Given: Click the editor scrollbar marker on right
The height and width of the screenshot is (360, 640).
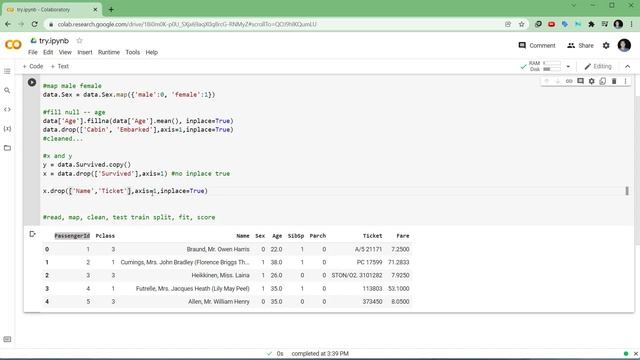Looking at the screenshot, I should pyautogui.click(x=627, y=191).
